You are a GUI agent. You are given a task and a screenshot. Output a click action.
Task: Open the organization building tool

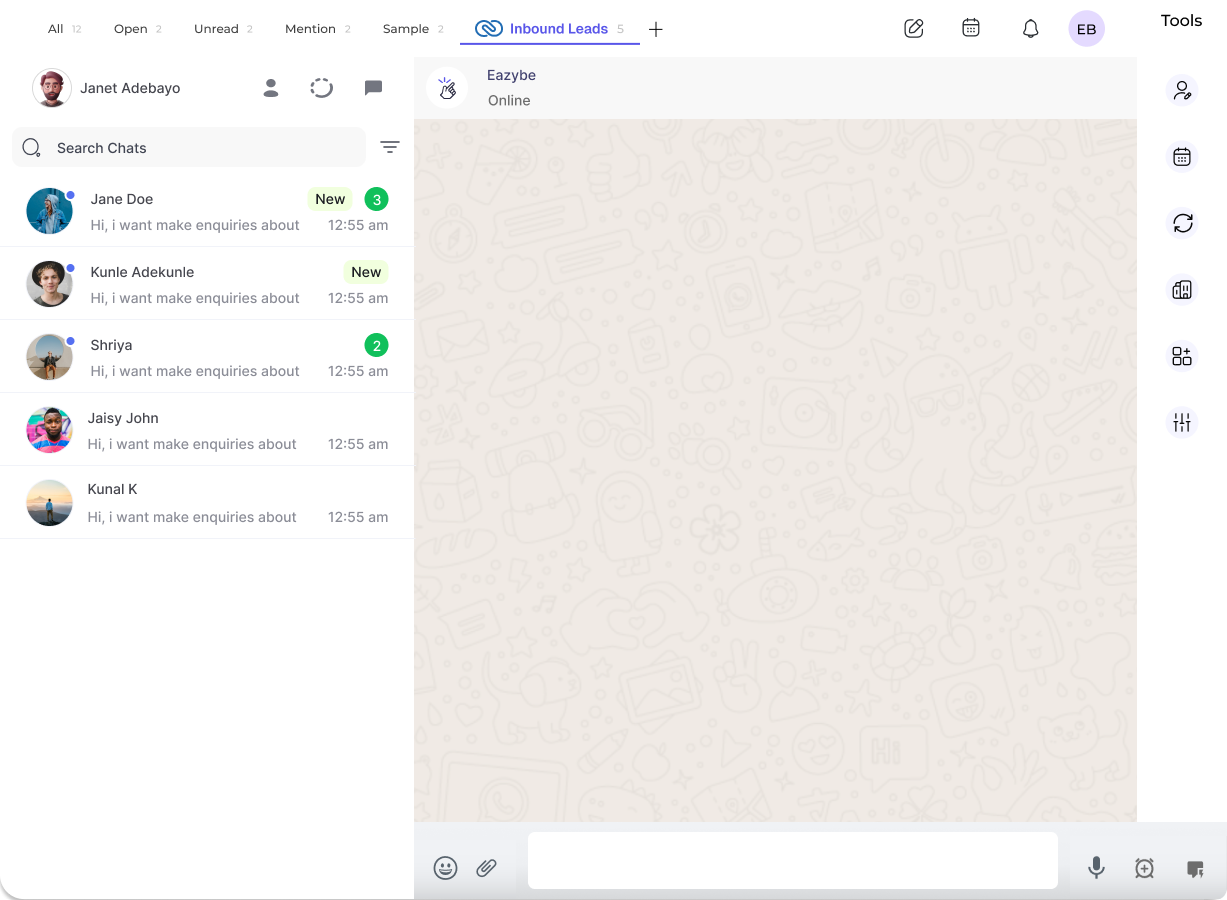[x=1182, y=290]
